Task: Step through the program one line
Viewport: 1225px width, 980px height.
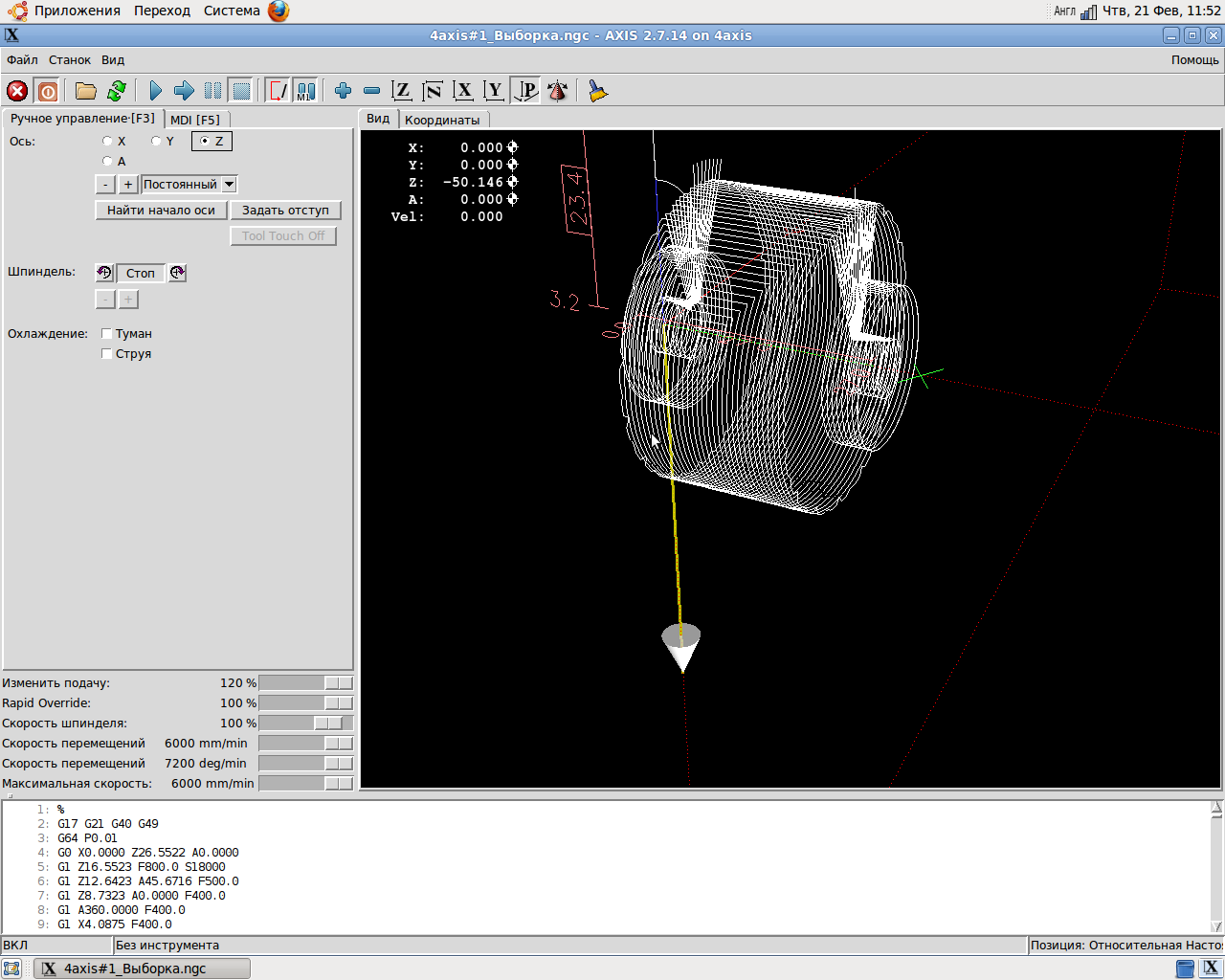Action: pos(184,91)
